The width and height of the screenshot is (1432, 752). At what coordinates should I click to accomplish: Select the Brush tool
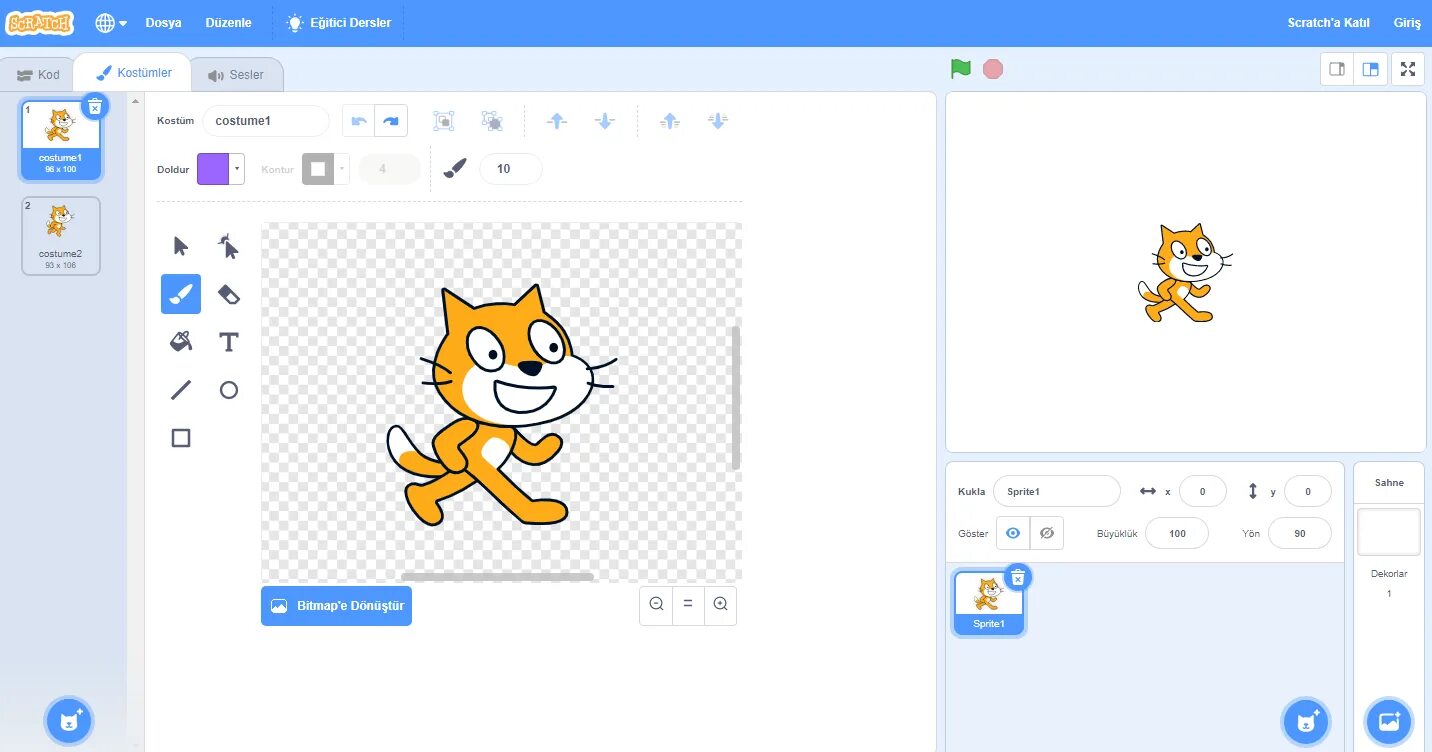(181, 294)
